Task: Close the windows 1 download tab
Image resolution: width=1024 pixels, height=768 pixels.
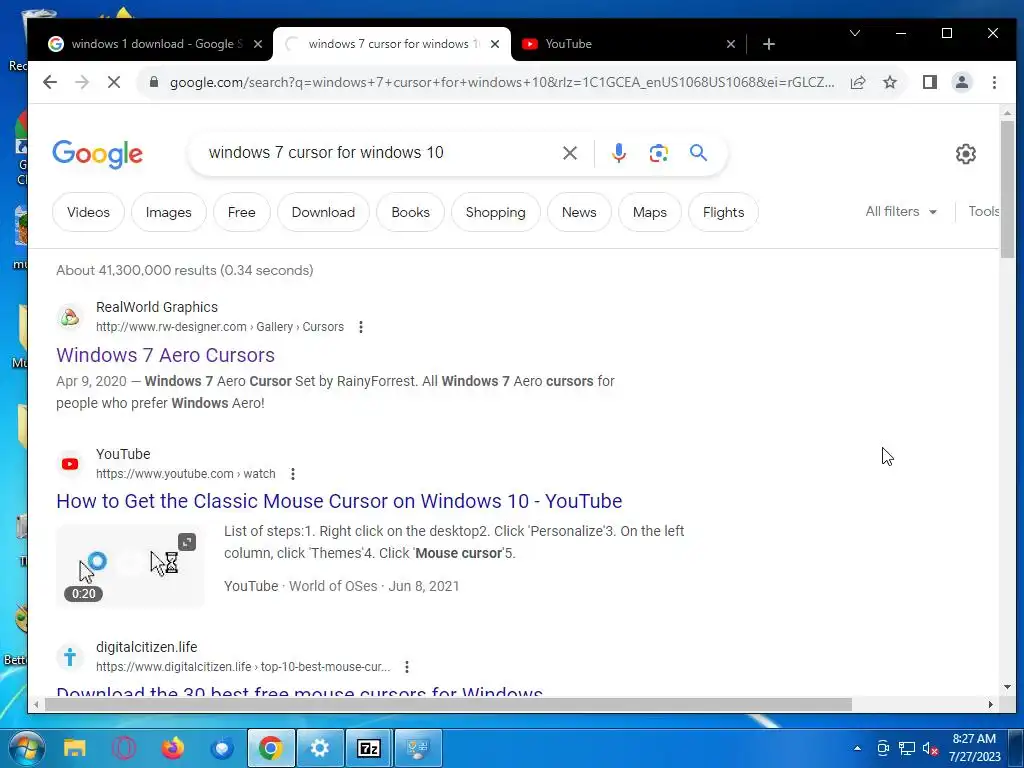Action: (x=257, y=44)
